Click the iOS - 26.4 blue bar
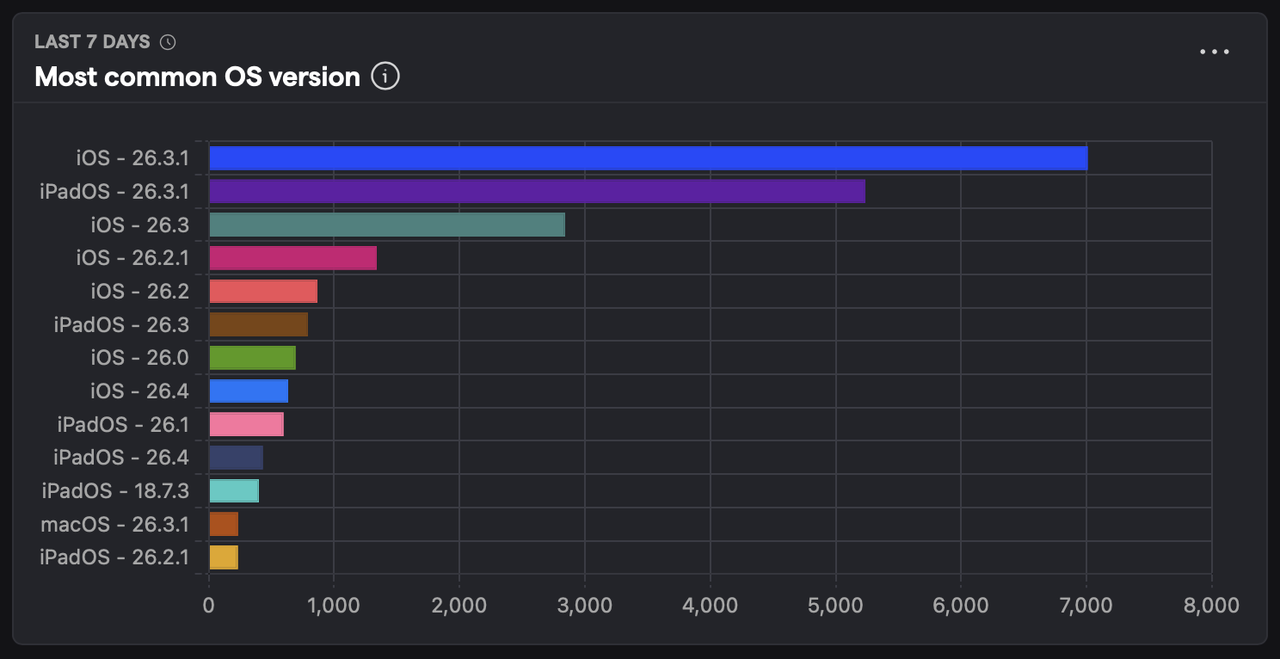Viewport: 1280px width, 659px height. click(248, 390)
